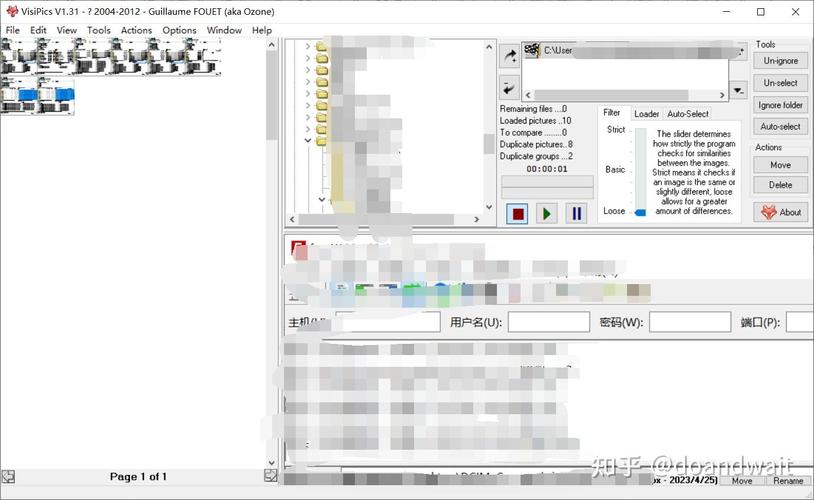
Task: Click the Delete button under Actions
Action: point(780,185)
